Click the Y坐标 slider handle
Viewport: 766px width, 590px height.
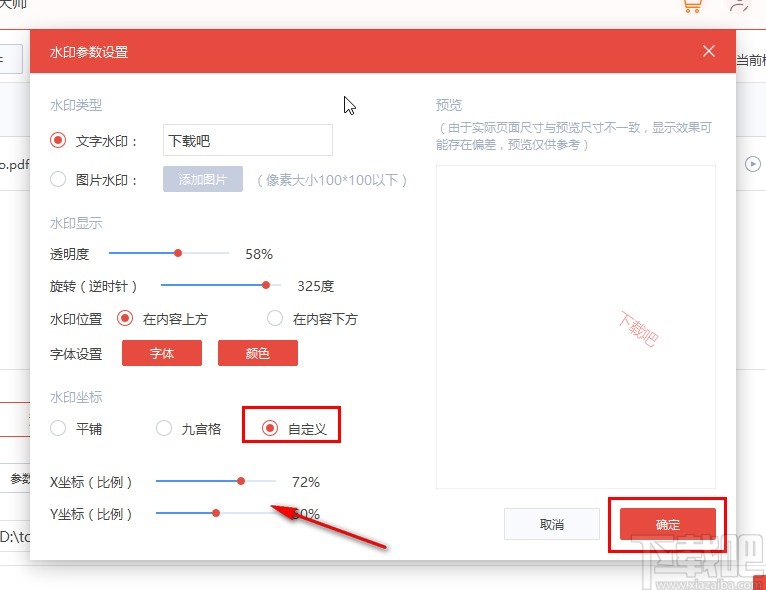pos(216,513)
